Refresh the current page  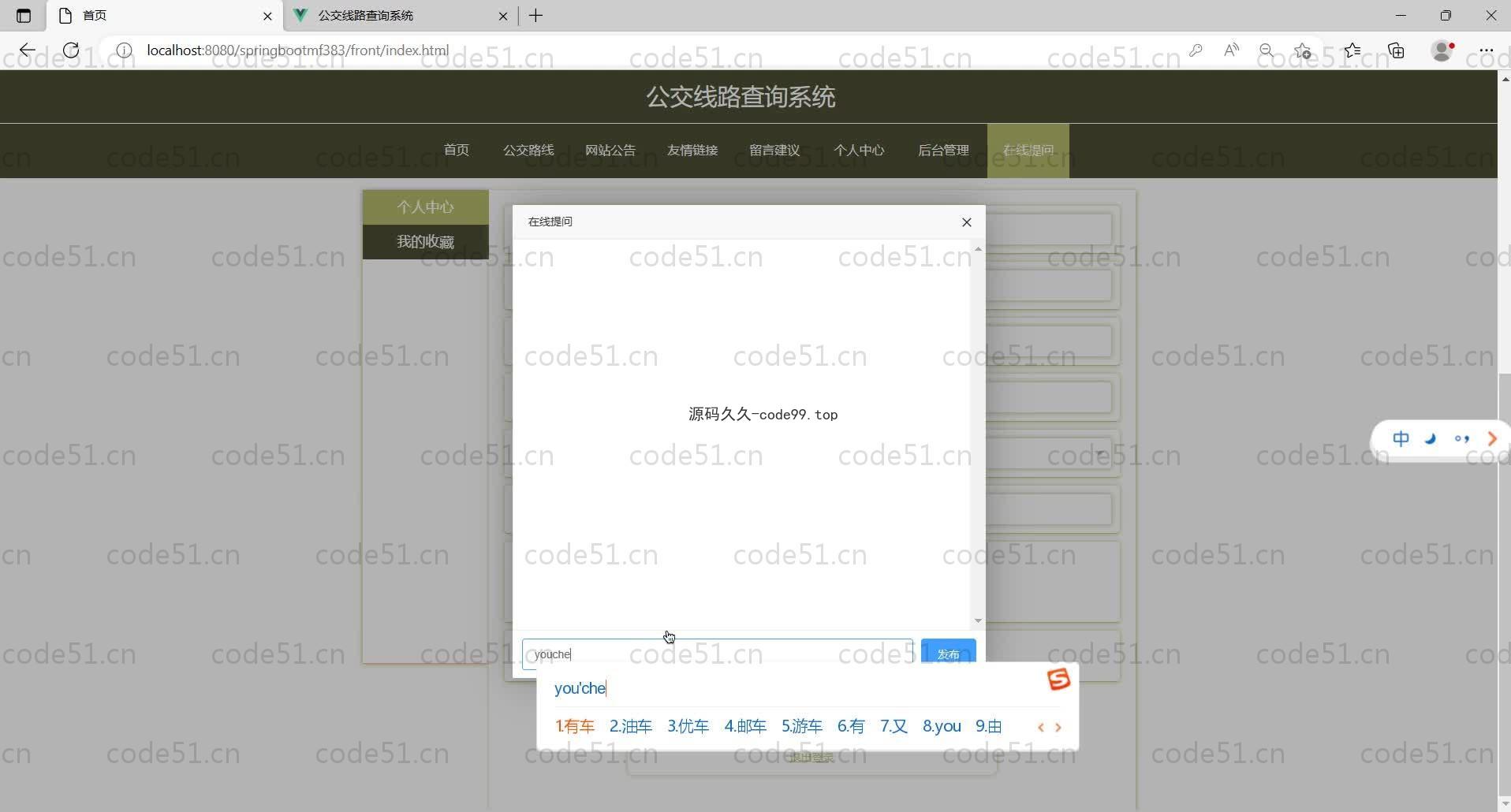tap(71, 50)
